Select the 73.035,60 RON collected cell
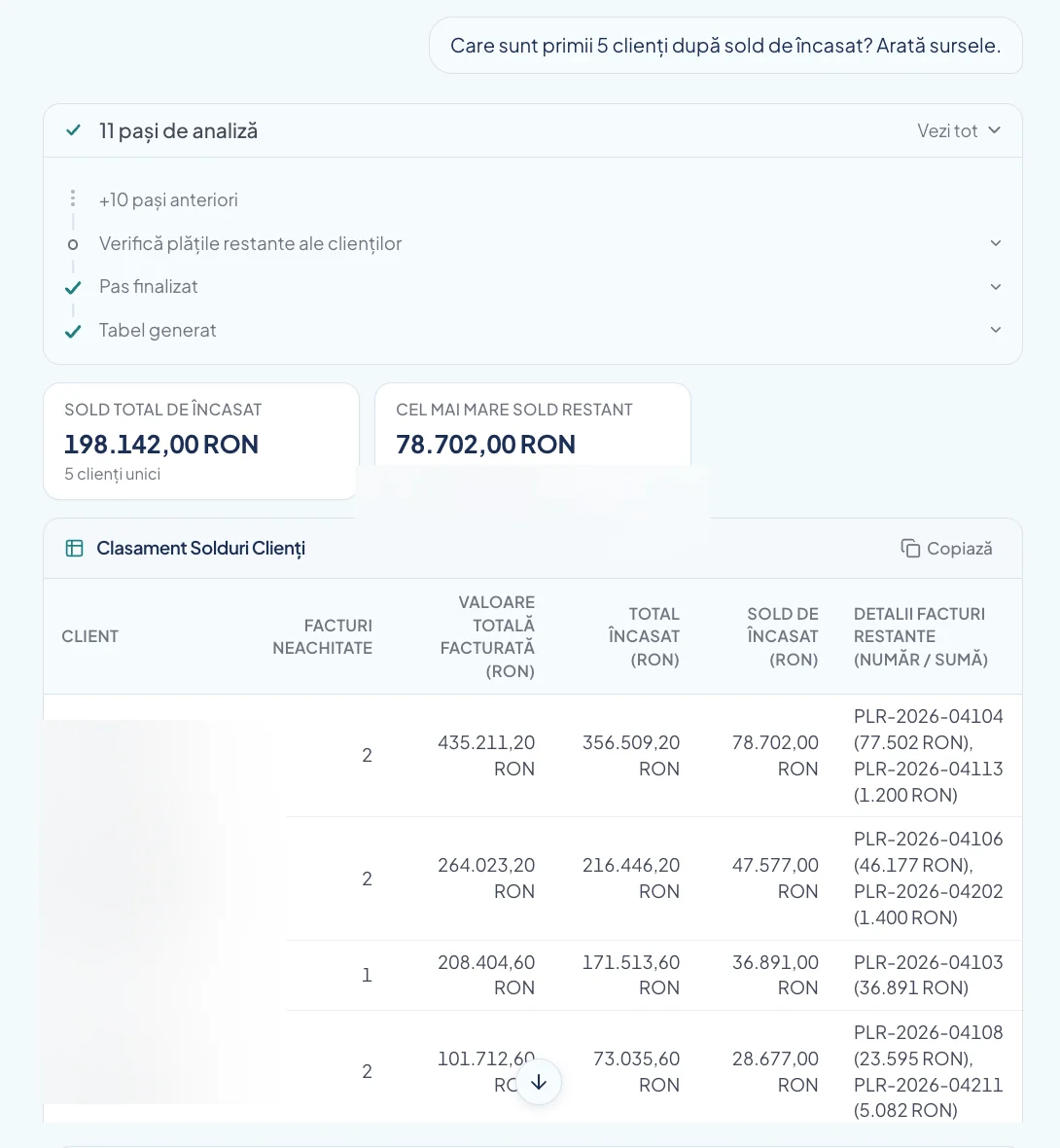1060x1148 pixels. pyautogui.click(x=636, y=1071)
